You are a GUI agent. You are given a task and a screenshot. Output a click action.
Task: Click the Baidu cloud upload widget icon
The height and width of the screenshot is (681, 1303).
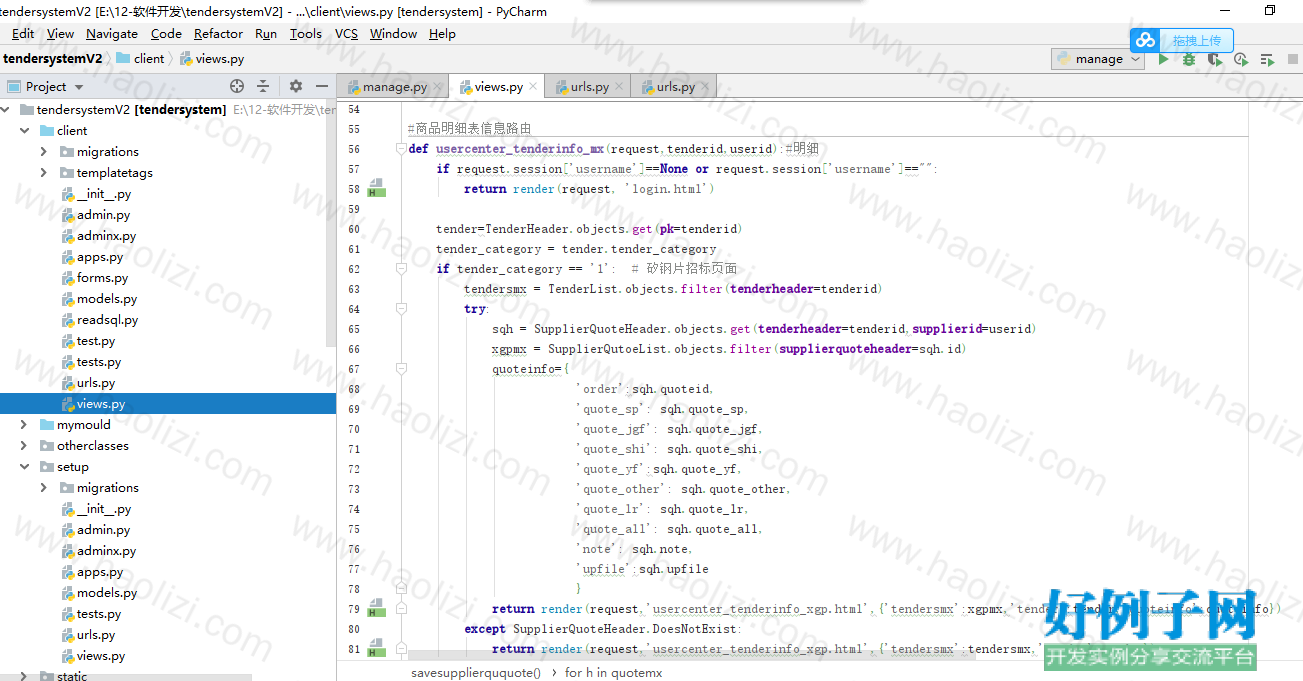(1146, 40)
